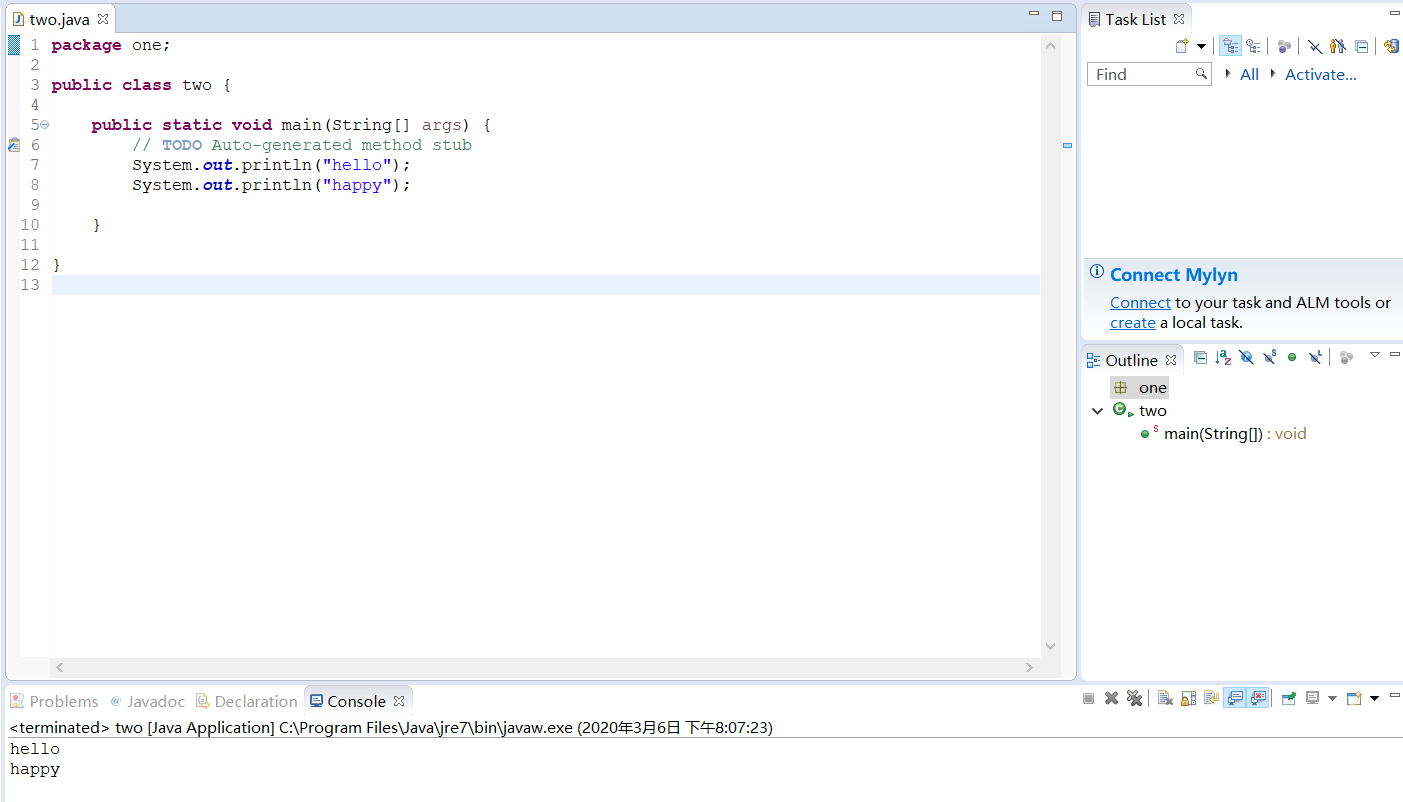Collapse all tasks in the Task List

[1361, 46]
